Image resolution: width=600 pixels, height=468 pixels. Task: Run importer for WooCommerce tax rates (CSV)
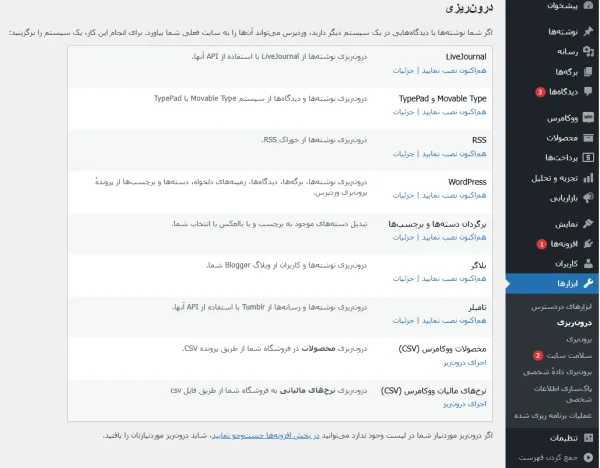[x=465, y=404]
